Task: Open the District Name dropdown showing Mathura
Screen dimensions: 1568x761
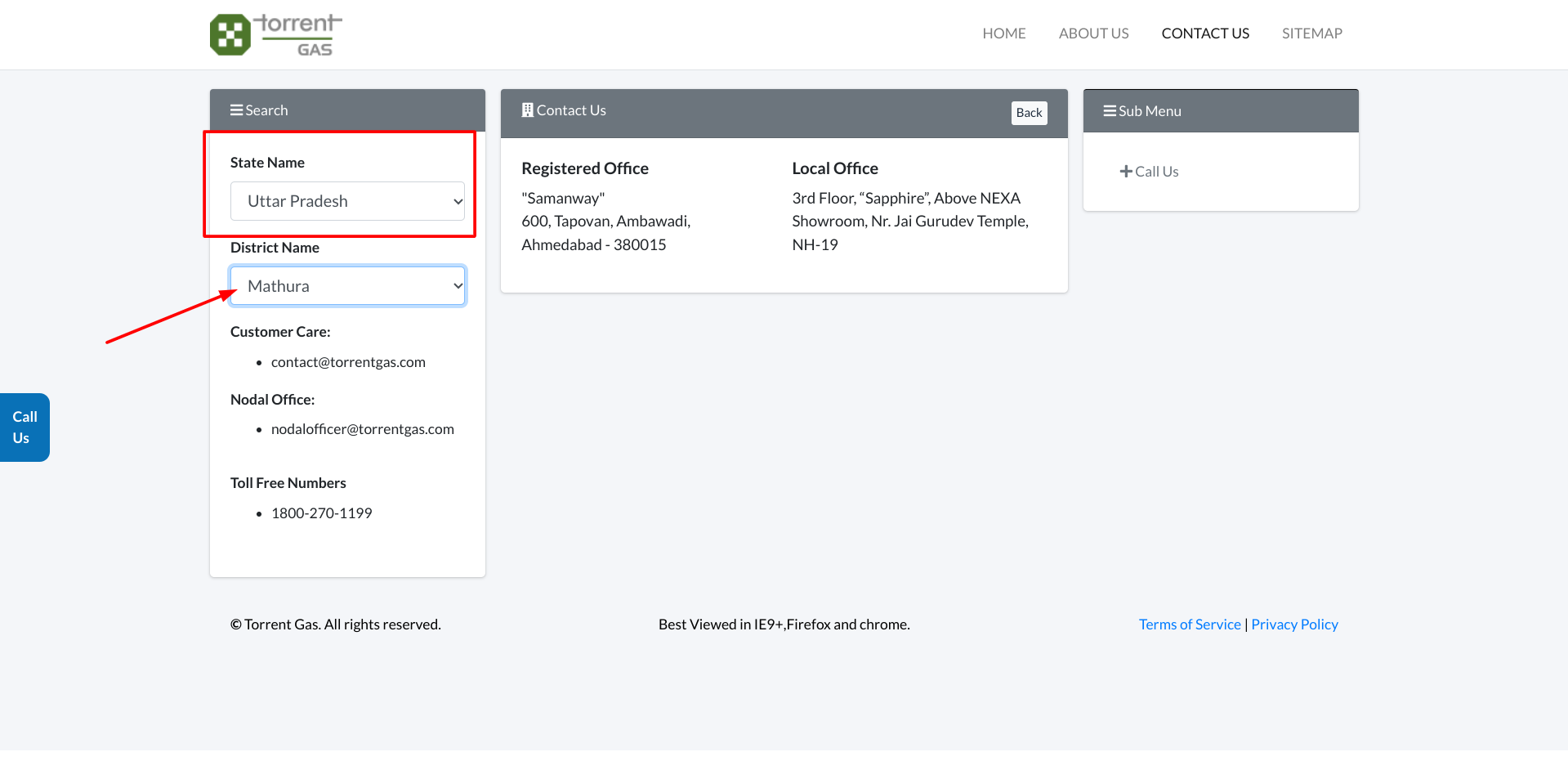Action: point(347,286)
